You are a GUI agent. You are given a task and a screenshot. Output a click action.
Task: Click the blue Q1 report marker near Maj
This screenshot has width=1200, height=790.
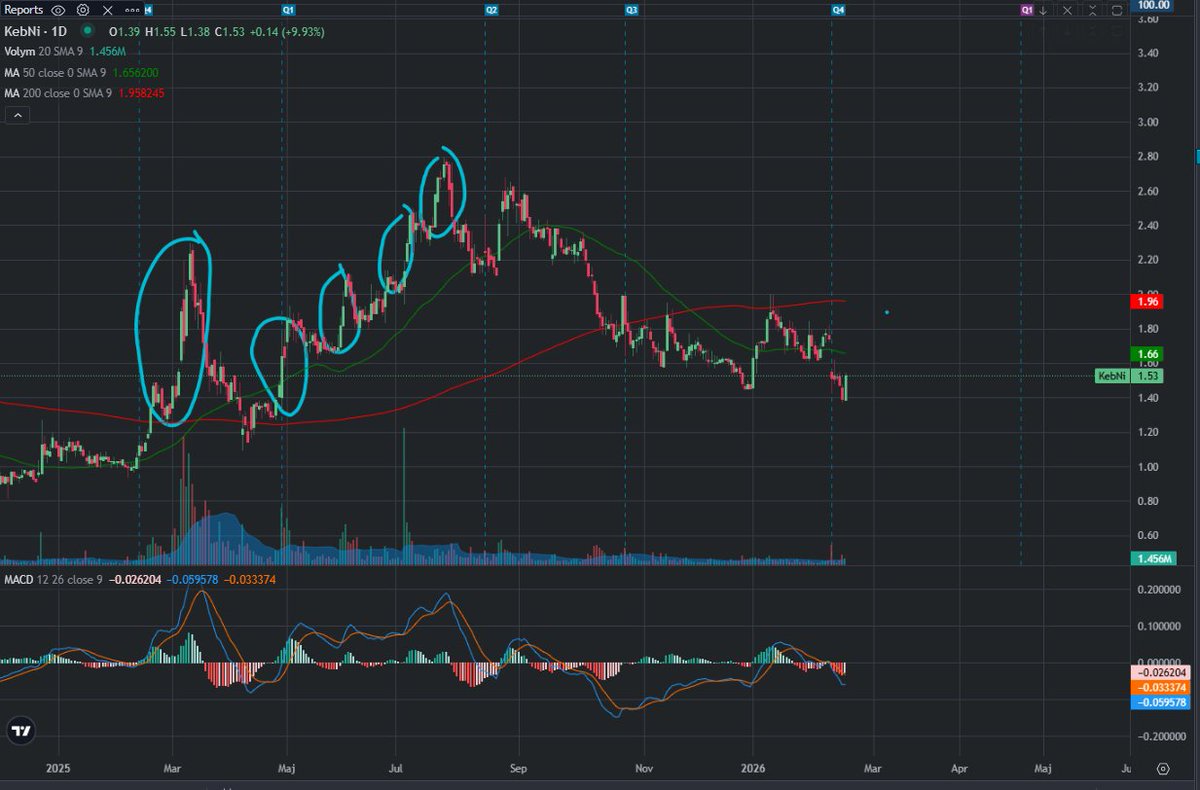click(288, 10)
